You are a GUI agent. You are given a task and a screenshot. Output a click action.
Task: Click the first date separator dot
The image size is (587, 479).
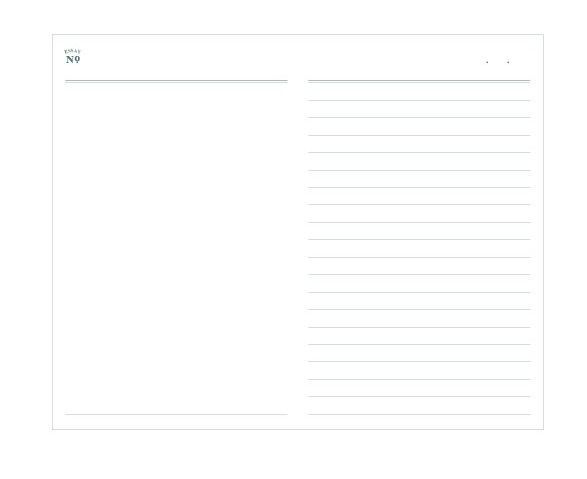(487, 62)
